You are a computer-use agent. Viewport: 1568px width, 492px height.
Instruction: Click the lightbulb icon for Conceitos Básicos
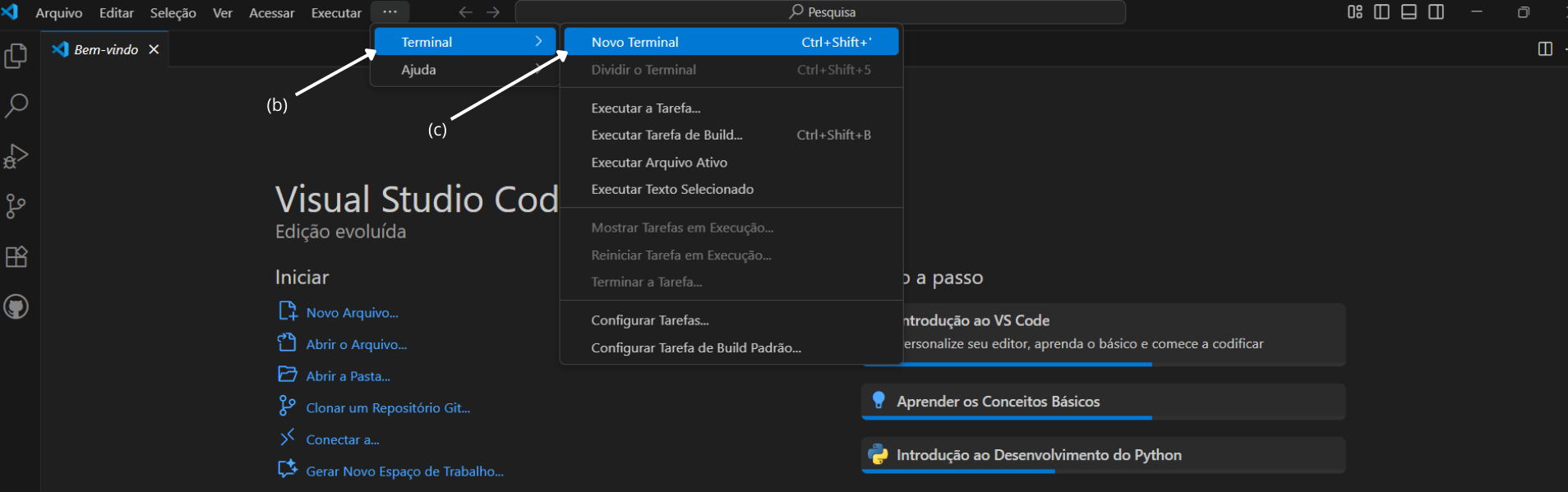coord(879,400)
